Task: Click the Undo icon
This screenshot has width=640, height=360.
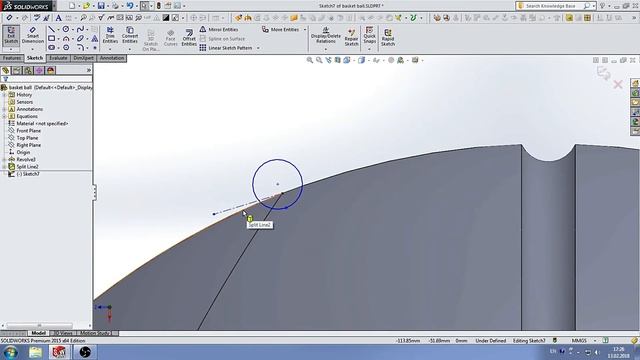Action: coord(130,6)
